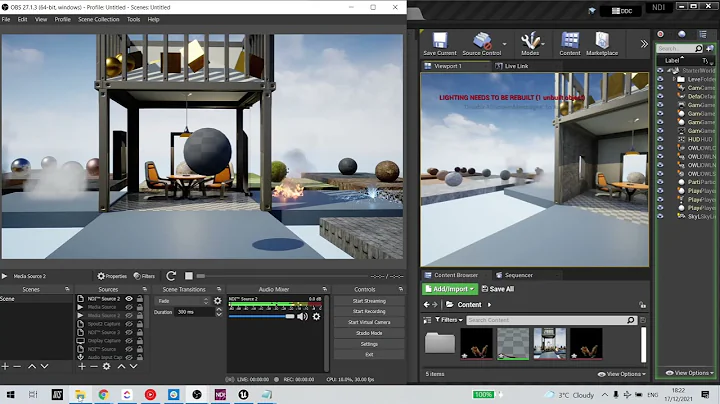Enable Studio Mode in OBS Controls
Screen dimensions: 720x404
click(x=369, y=333)
